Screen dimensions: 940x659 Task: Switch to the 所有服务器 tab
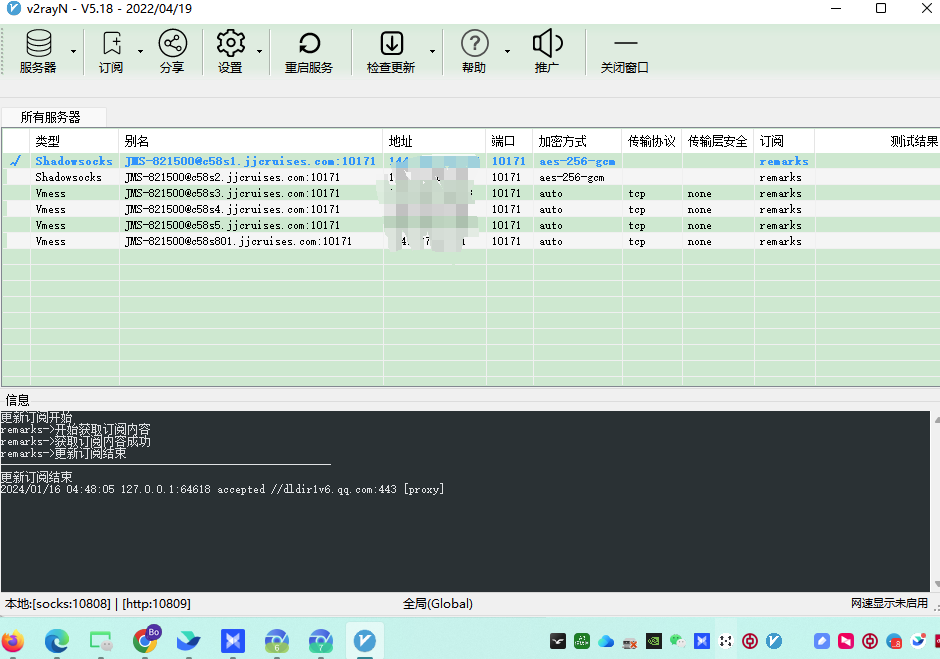(x=50, y=117)
